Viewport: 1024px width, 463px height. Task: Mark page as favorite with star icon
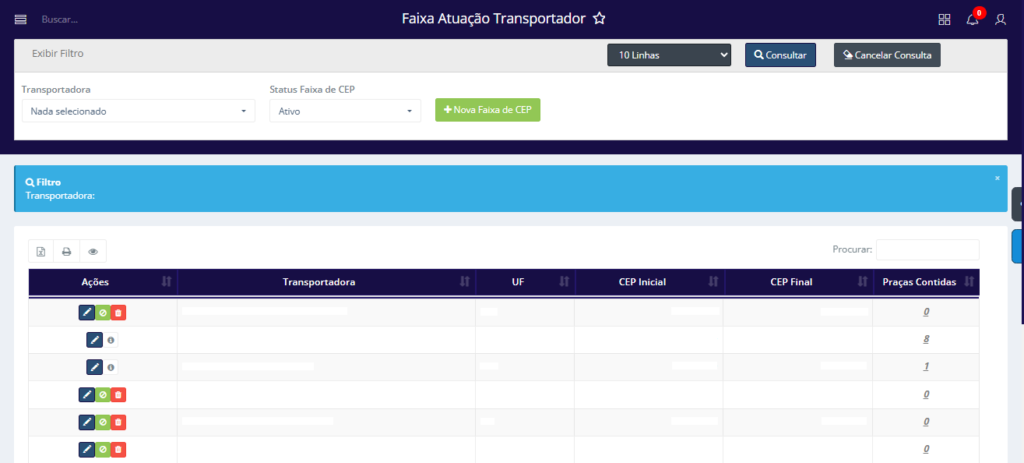(x=599, y=19)
